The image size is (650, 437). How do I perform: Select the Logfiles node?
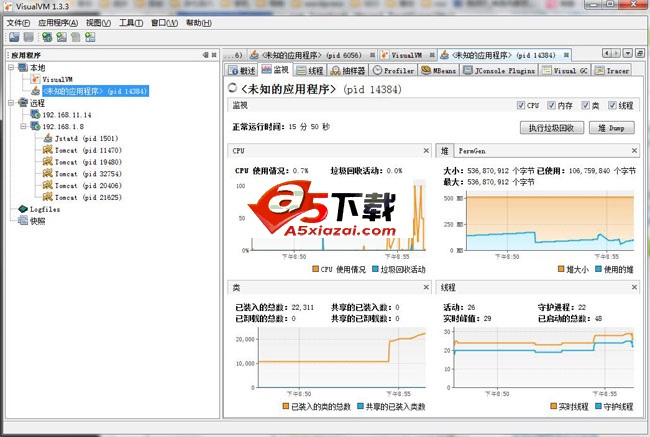(45, 209)
